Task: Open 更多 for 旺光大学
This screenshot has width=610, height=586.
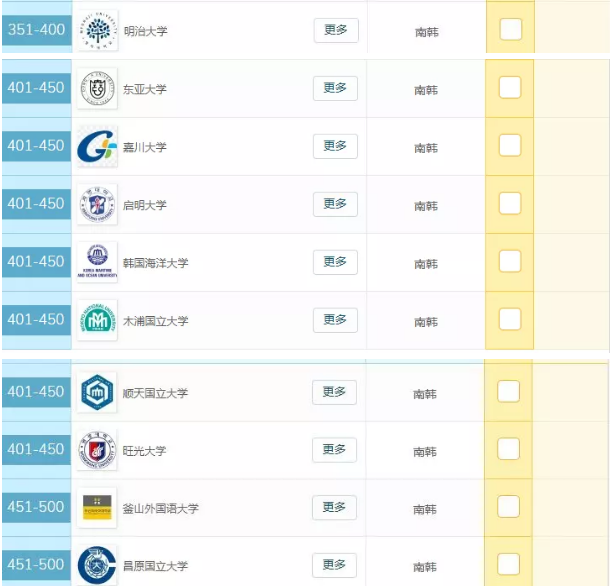Action: [x=334, y=450]
